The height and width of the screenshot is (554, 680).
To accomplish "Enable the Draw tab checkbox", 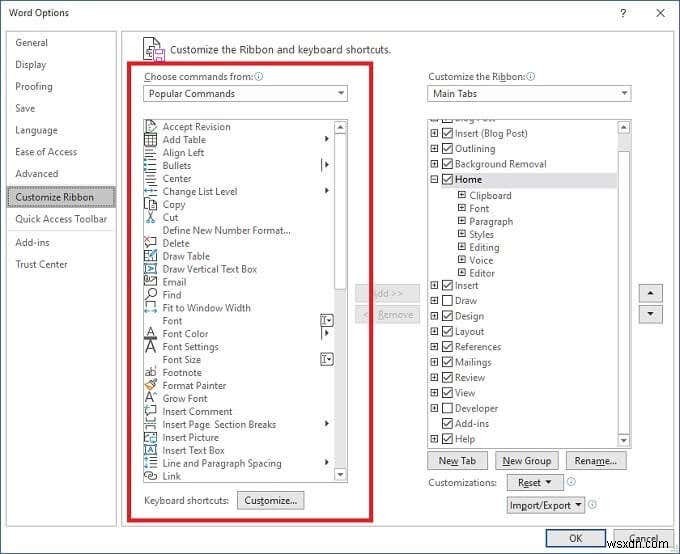I will pos(448,300).
